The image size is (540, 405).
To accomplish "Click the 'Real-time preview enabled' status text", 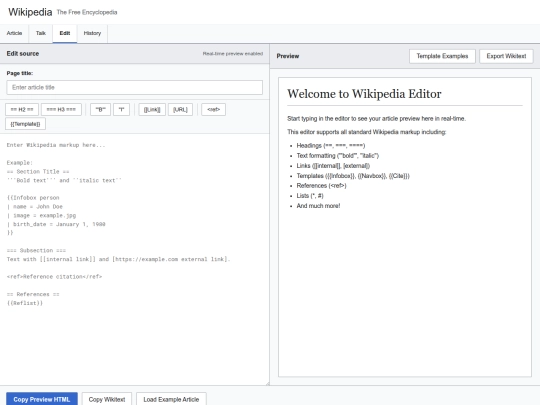I will [x=233, y=54].
